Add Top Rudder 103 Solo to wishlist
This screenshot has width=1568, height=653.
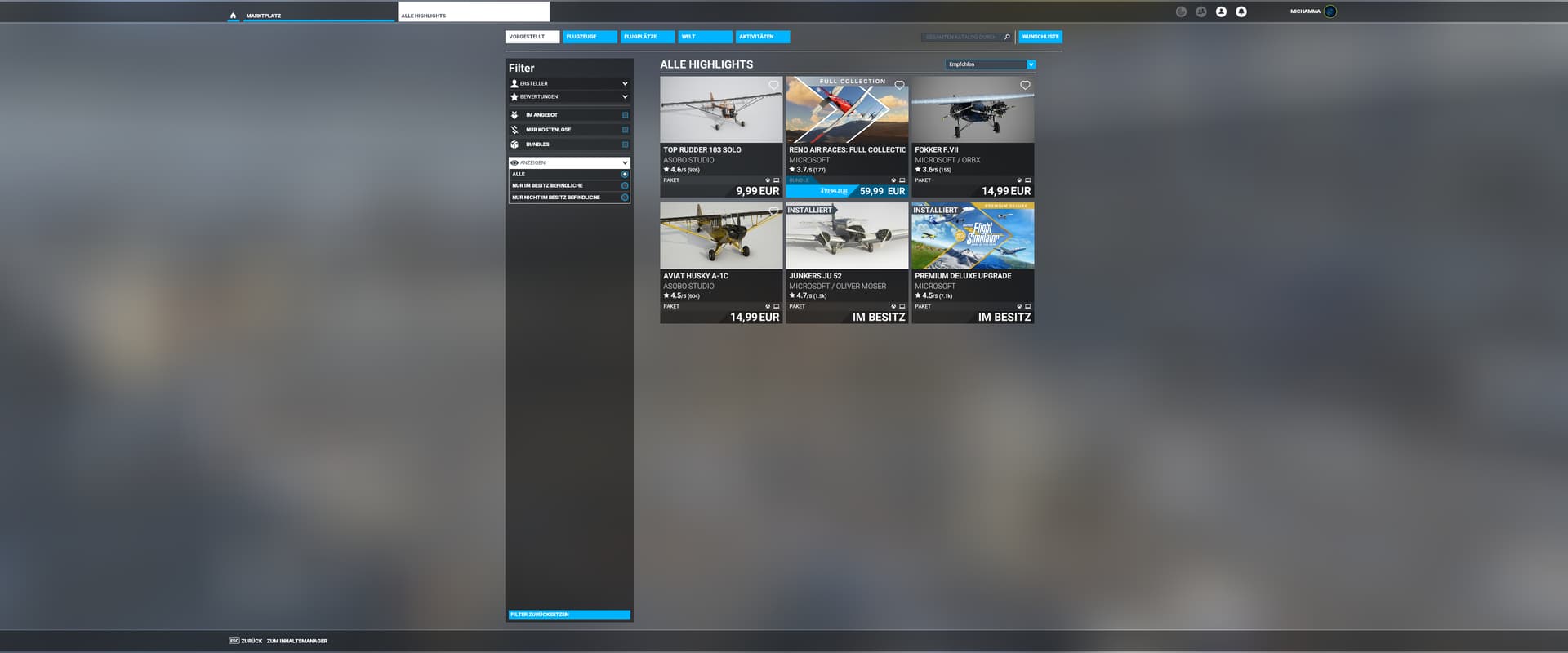click(773, 85)
